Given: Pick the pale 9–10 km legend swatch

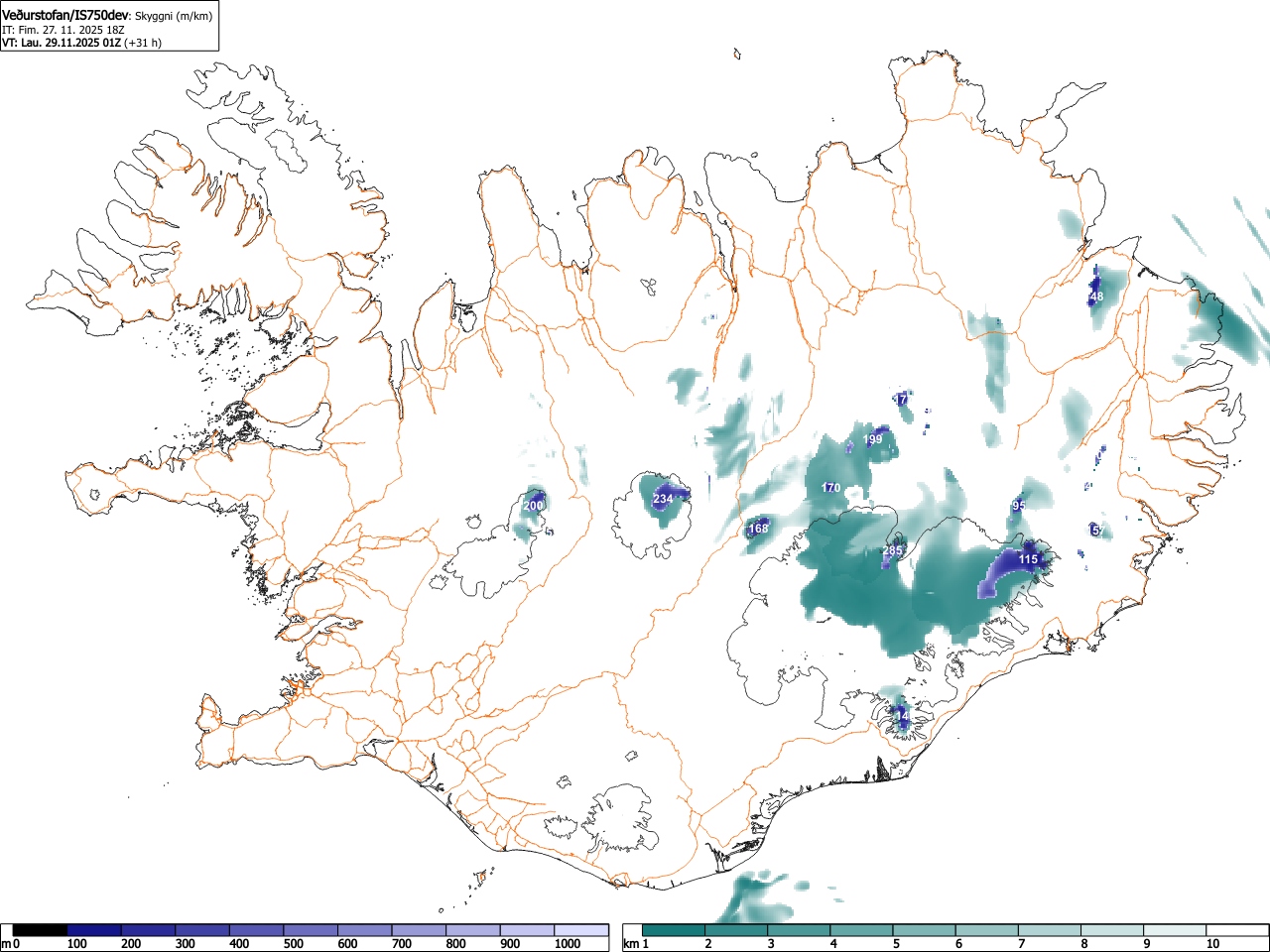Looking at the screenshot, I should pos(1176,930).
